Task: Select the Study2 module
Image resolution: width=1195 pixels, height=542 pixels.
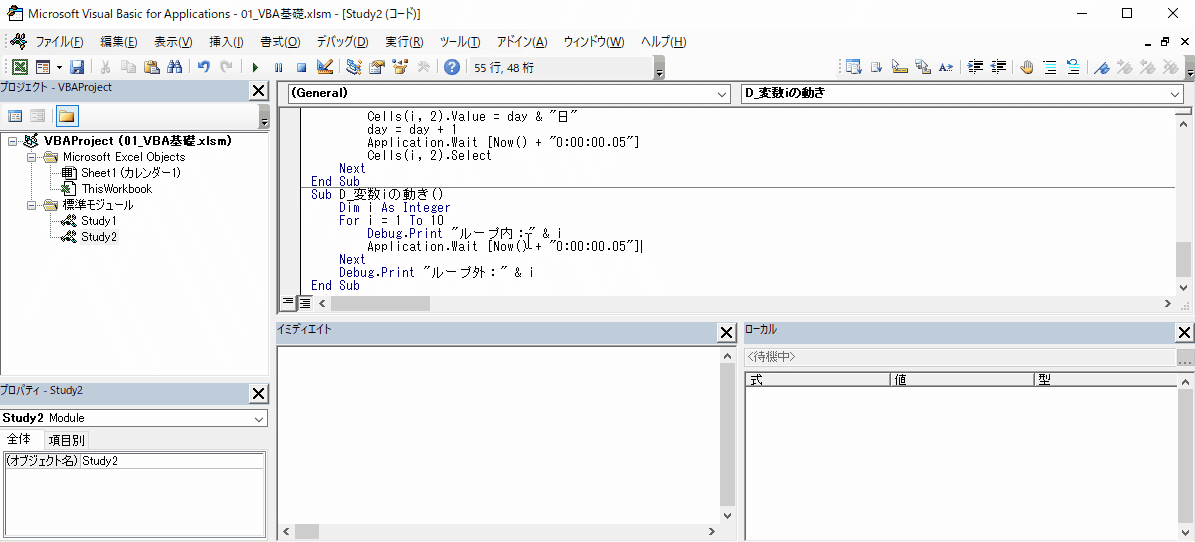Action: pyautogui.click(x=98, y=237)
